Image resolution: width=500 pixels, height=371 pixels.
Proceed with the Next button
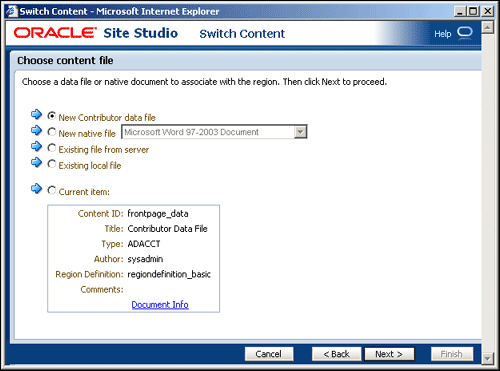389,354
